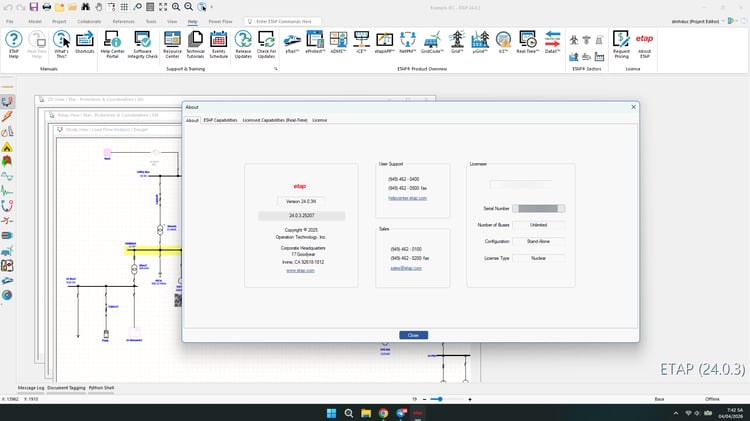The width and height of the screenshot is (750, 421).
Task: Open Release Updates
Action: [243, 44]
